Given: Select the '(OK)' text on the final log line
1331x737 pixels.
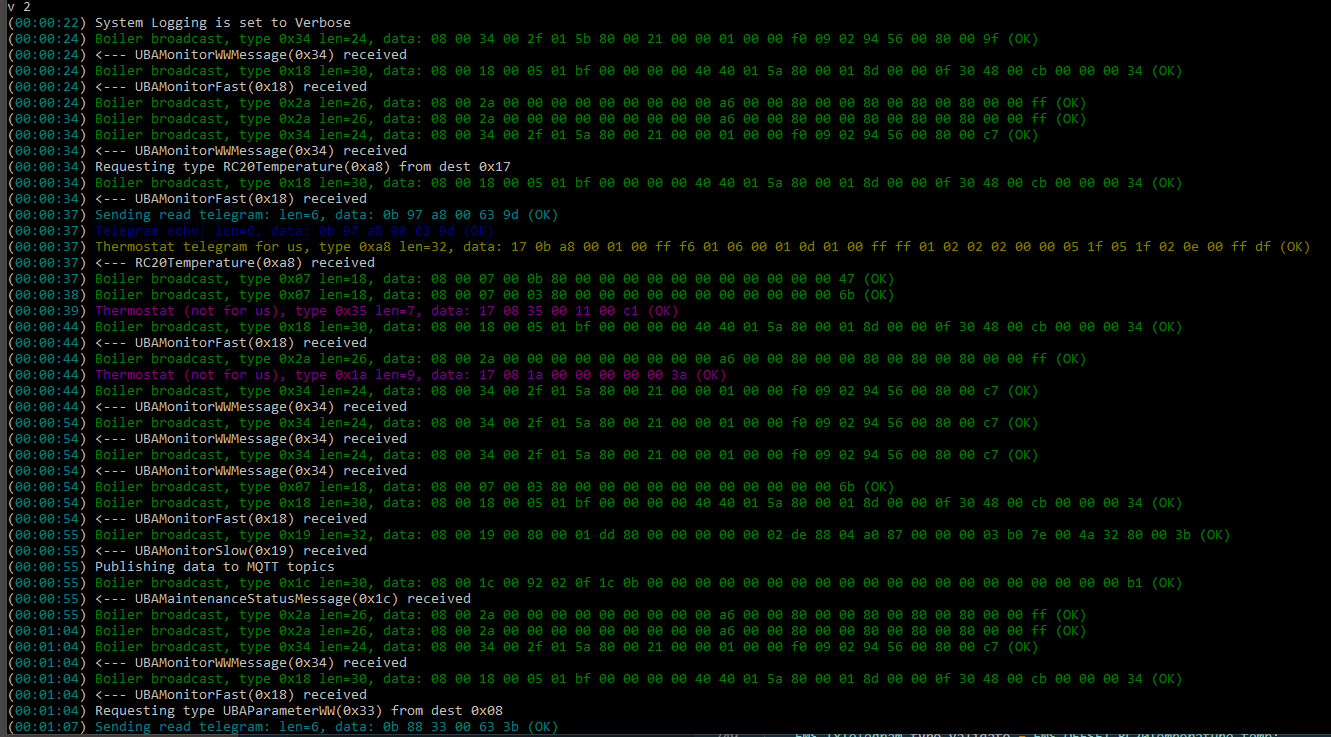Looking at the screenshot, I should 543,726.
